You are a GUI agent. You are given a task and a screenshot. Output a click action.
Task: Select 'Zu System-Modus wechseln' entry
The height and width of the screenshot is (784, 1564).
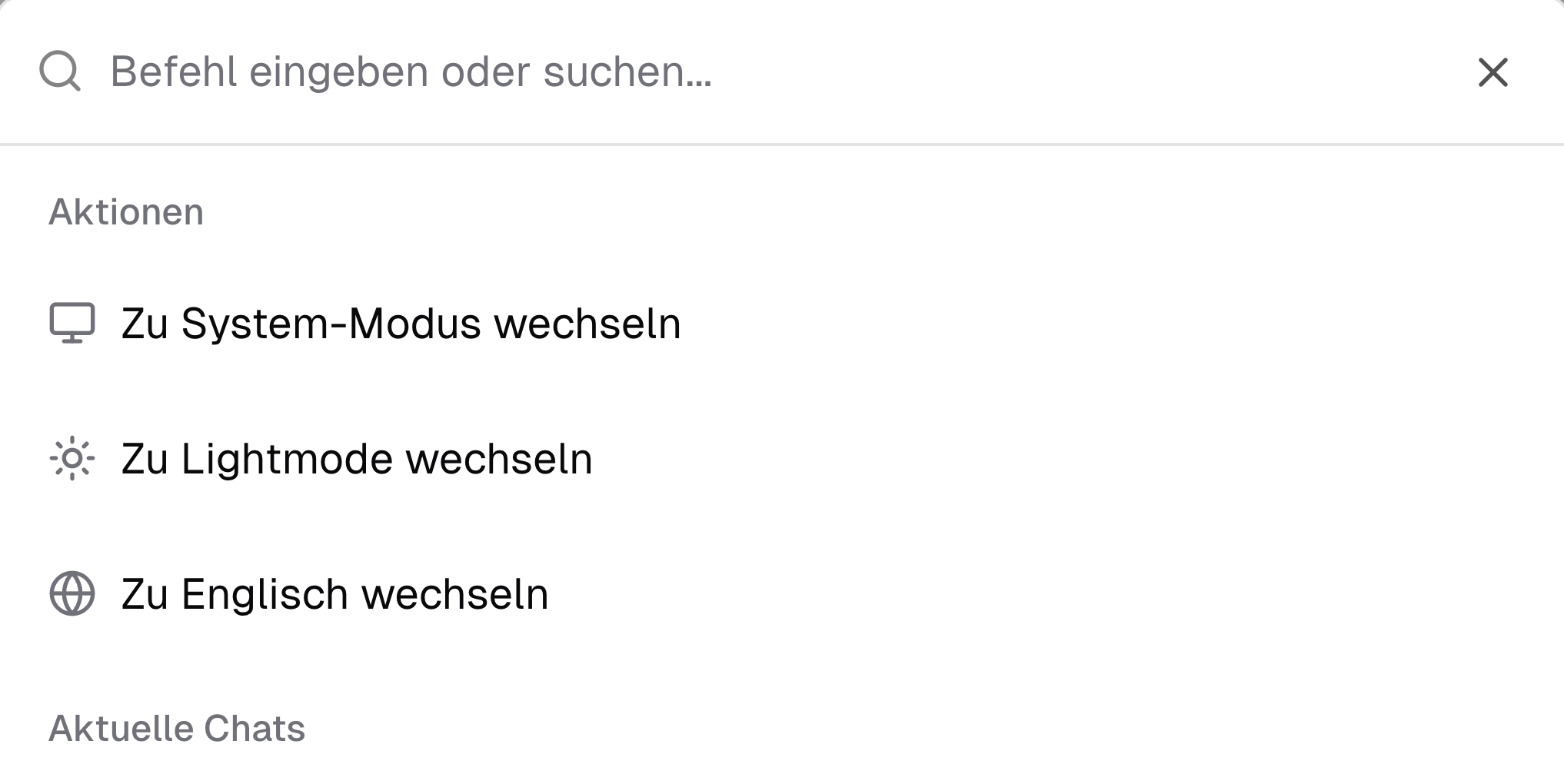[x=400, y=323]
